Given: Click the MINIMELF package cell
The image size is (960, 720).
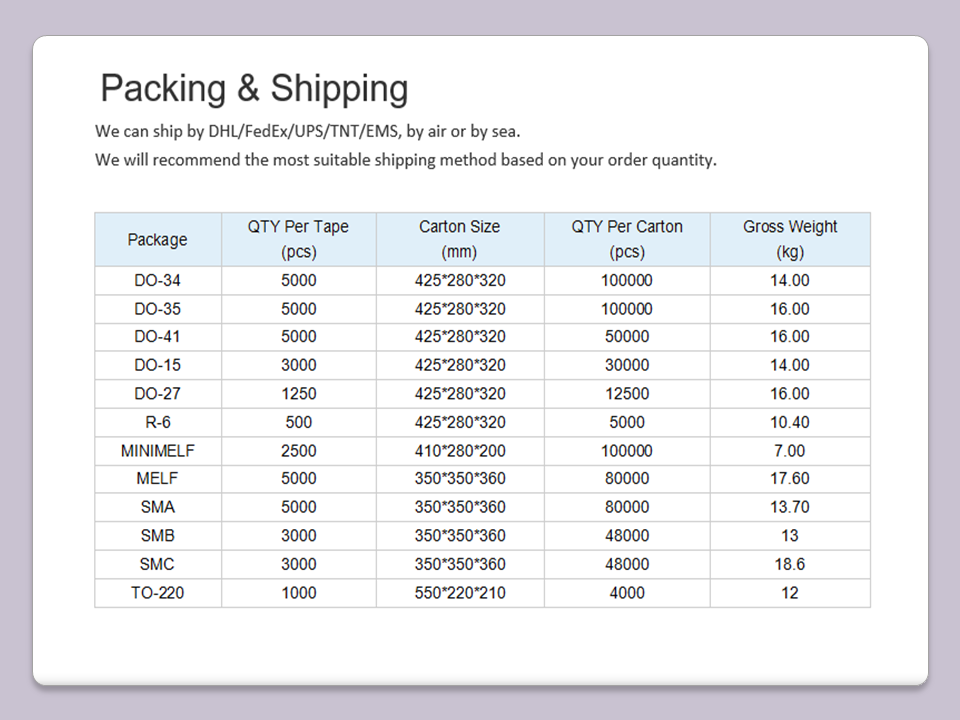Looking at the screenshot, I should pyautogui.click(x=158, y=451).
